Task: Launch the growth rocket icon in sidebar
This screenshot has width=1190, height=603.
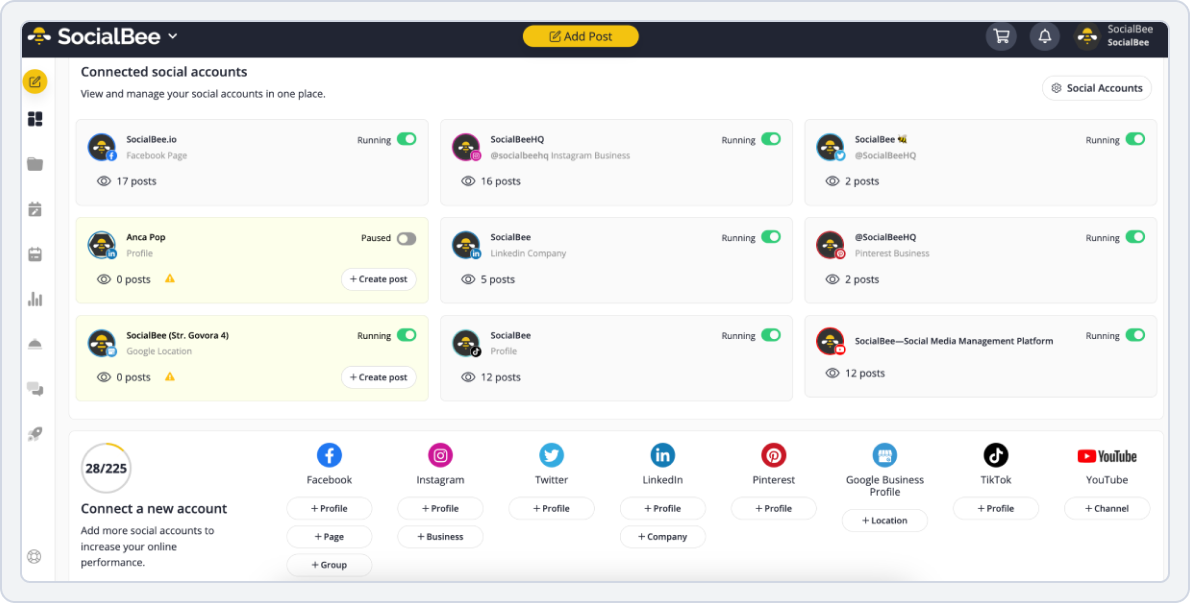Action: [34, 434]
